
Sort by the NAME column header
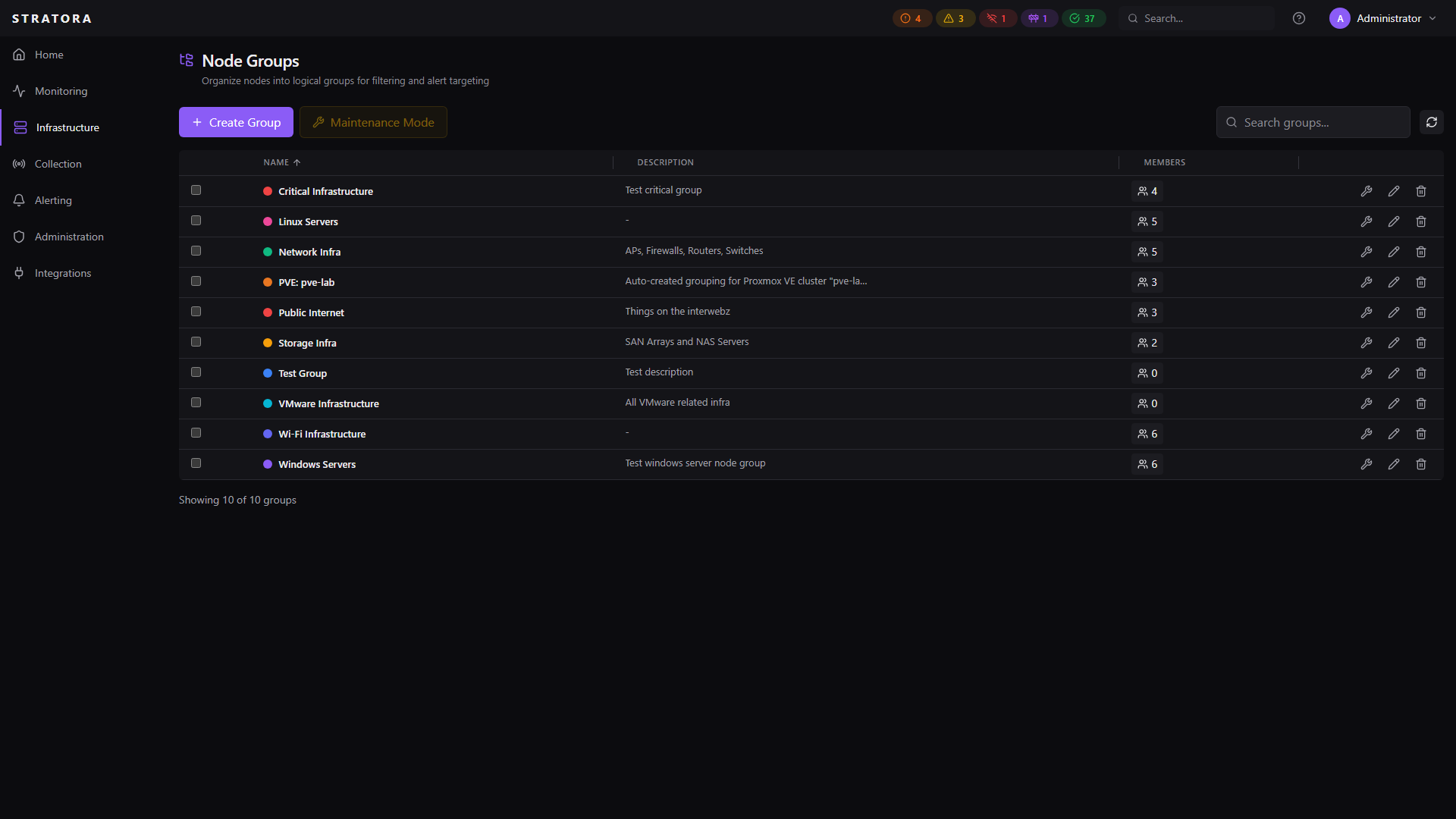[282, 162]
